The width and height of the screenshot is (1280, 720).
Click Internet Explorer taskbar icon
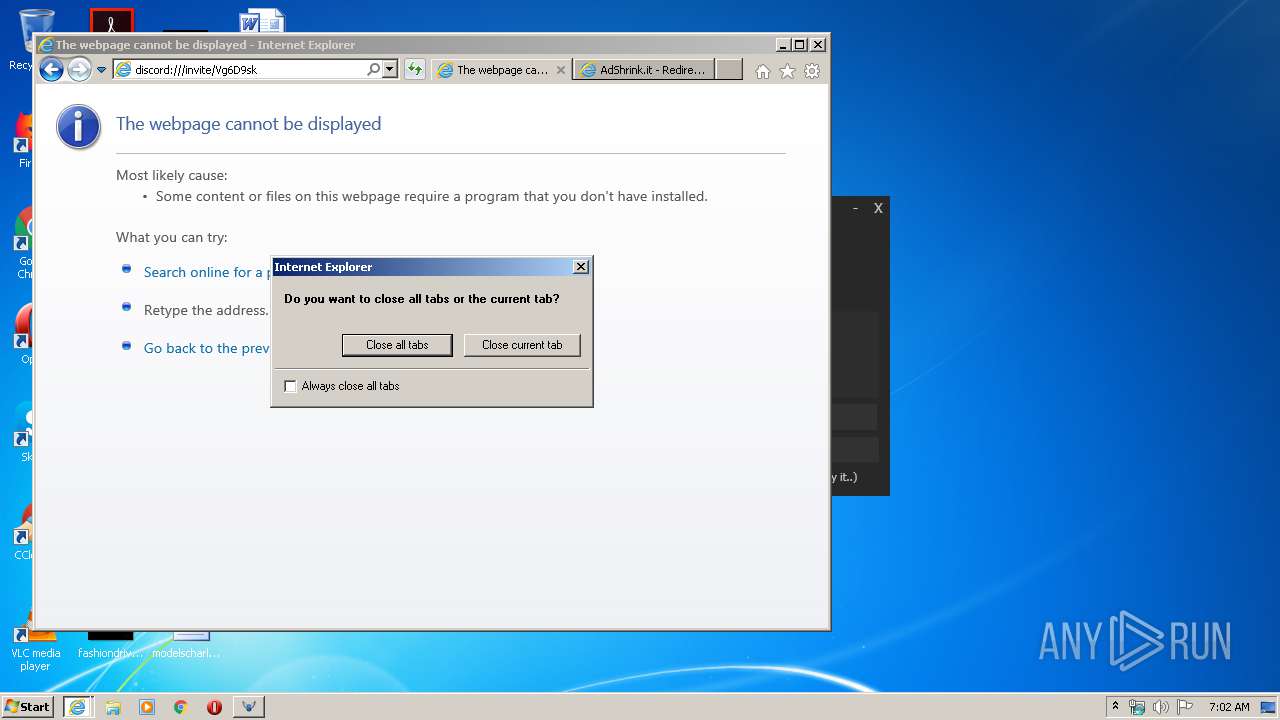click(77, 707)
